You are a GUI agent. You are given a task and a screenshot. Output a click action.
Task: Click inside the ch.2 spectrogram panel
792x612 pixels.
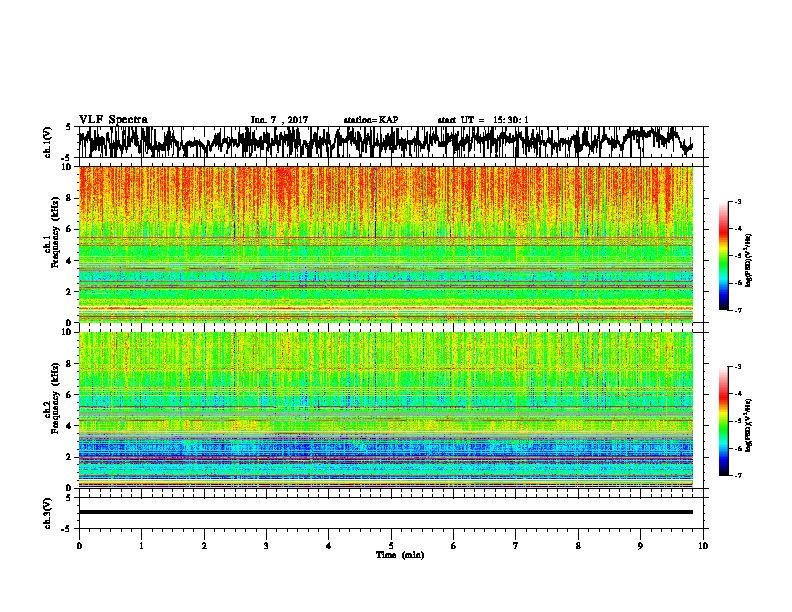tap(385, 410)
